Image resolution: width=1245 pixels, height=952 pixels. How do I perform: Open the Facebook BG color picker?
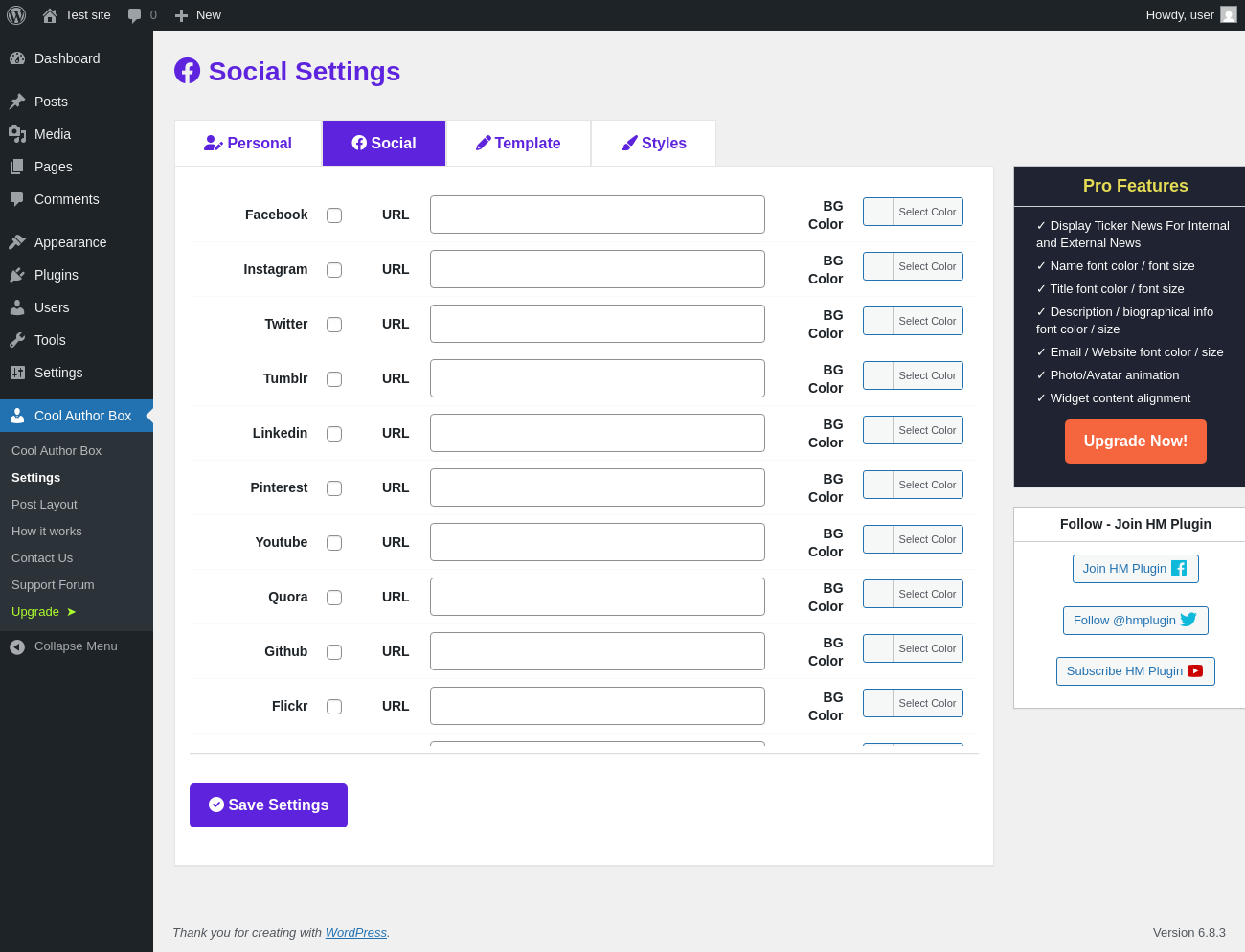(x=913, y=212)
